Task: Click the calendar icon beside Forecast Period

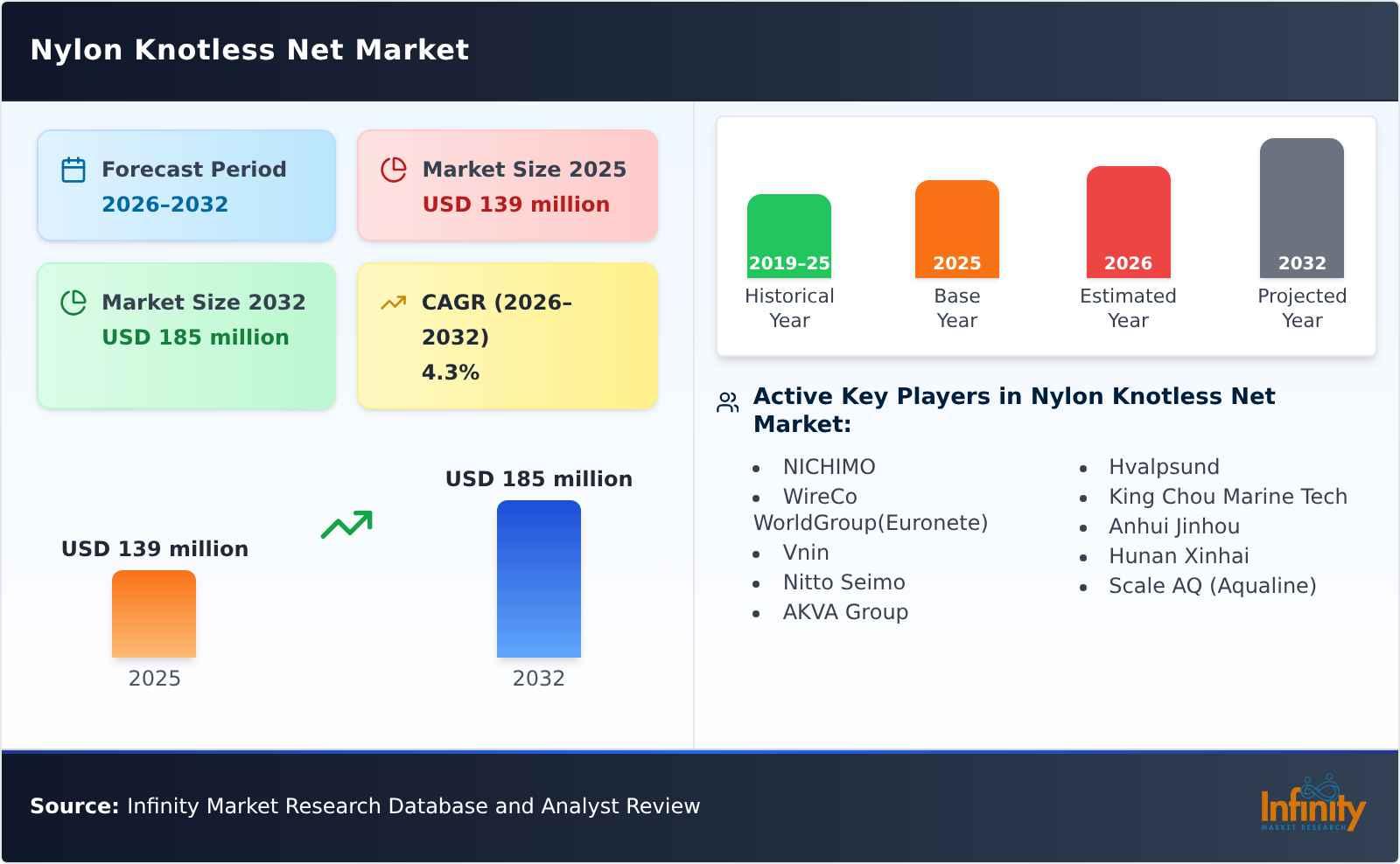Action: pos(73,168)
